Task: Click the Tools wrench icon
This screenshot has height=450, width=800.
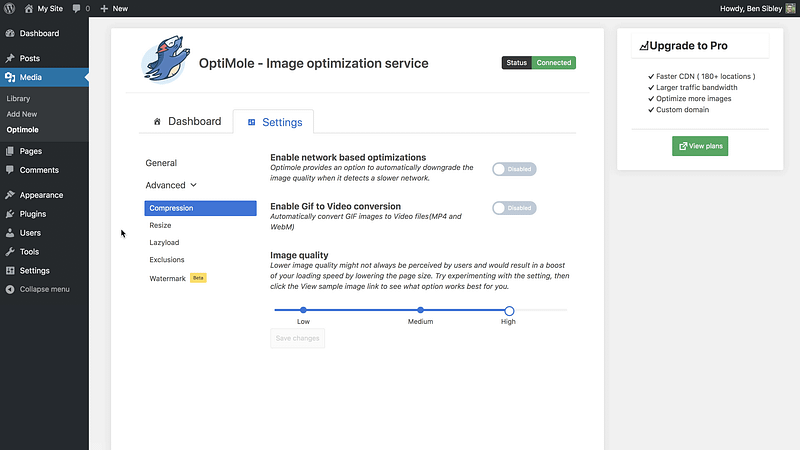Action: pos(10,252)
